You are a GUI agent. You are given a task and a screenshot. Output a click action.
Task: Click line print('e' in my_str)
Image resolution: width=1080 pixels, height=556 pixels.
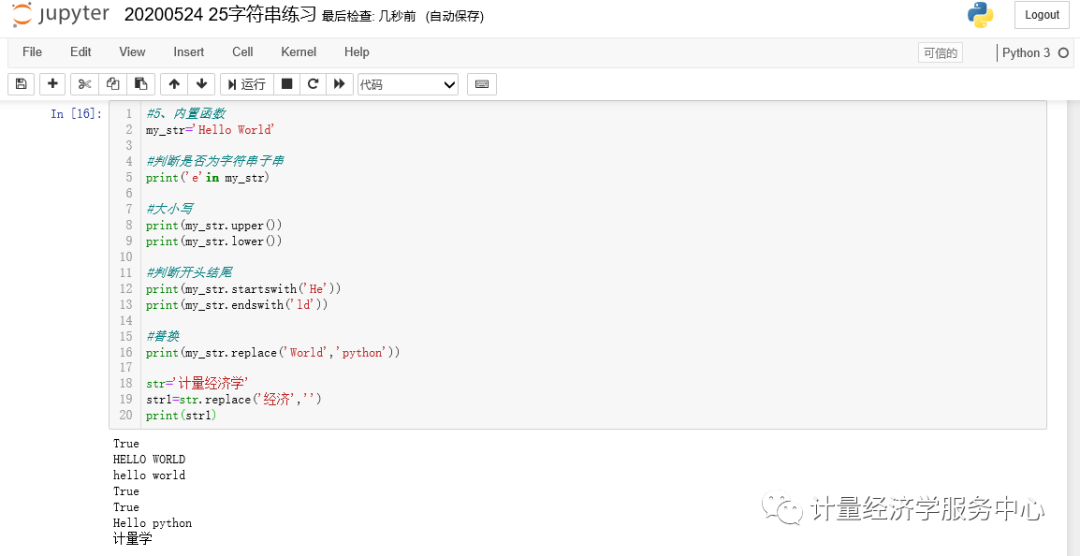207,178
